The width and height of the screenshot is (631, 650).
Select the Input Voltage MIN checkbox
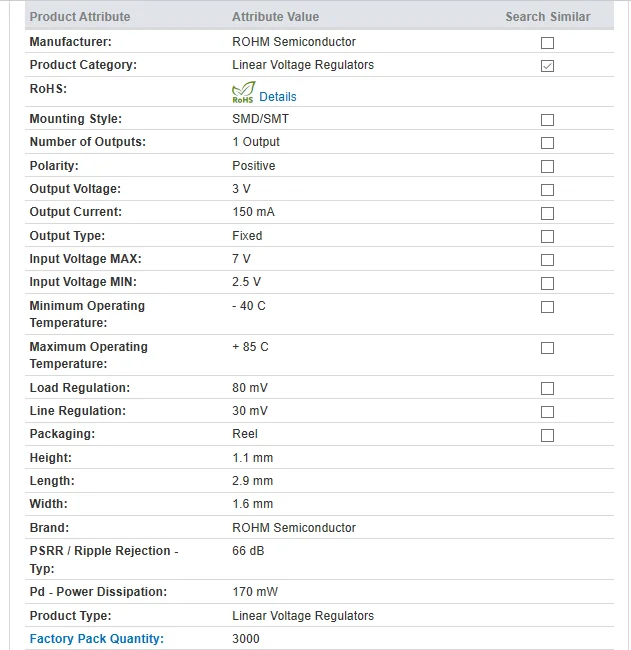pos(547,283)
